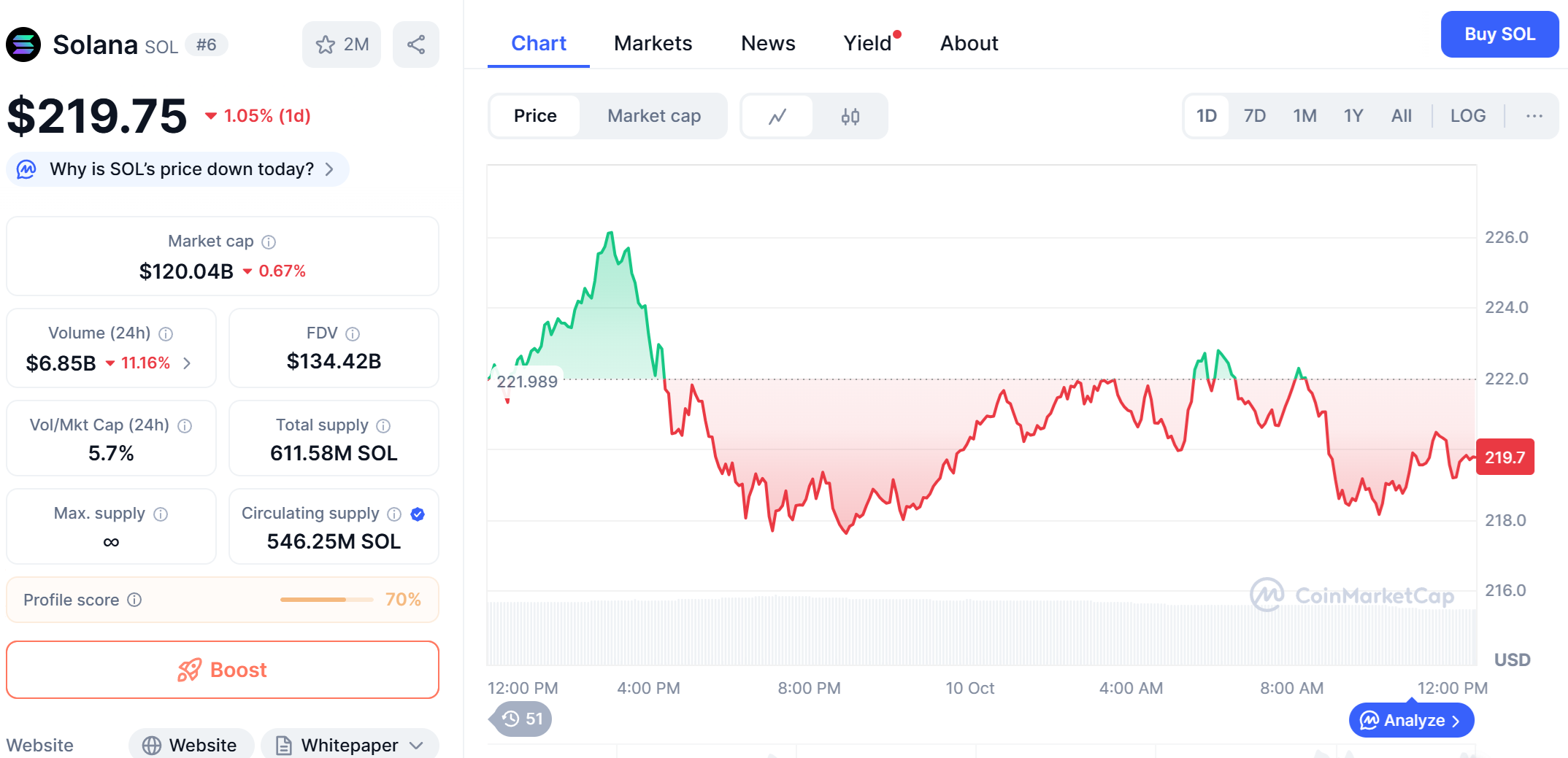Open 'Why is SOL's price down today?' link
Viewport: 1568px width, 758px height.
(182, 169)
